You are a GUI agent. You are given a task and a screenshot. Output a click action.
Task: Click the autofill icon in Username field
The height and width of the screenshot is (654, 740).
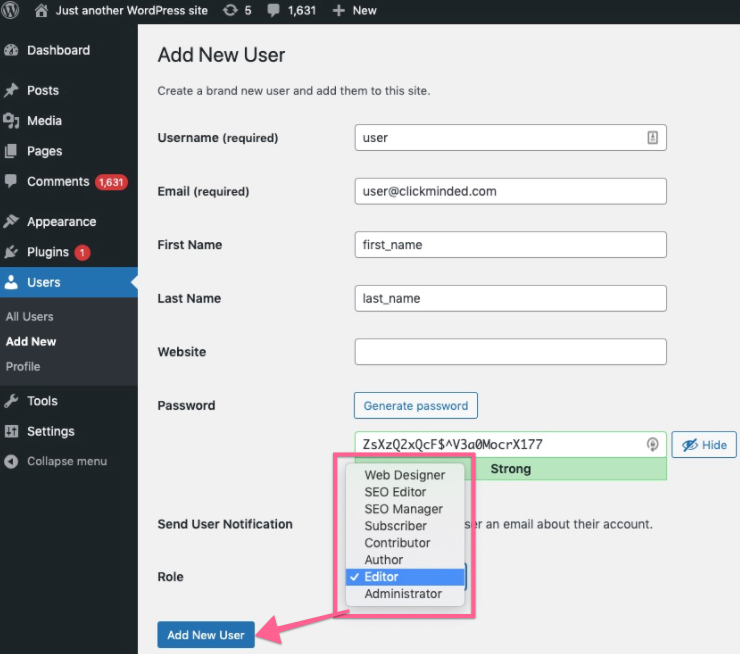coord(652,138)
